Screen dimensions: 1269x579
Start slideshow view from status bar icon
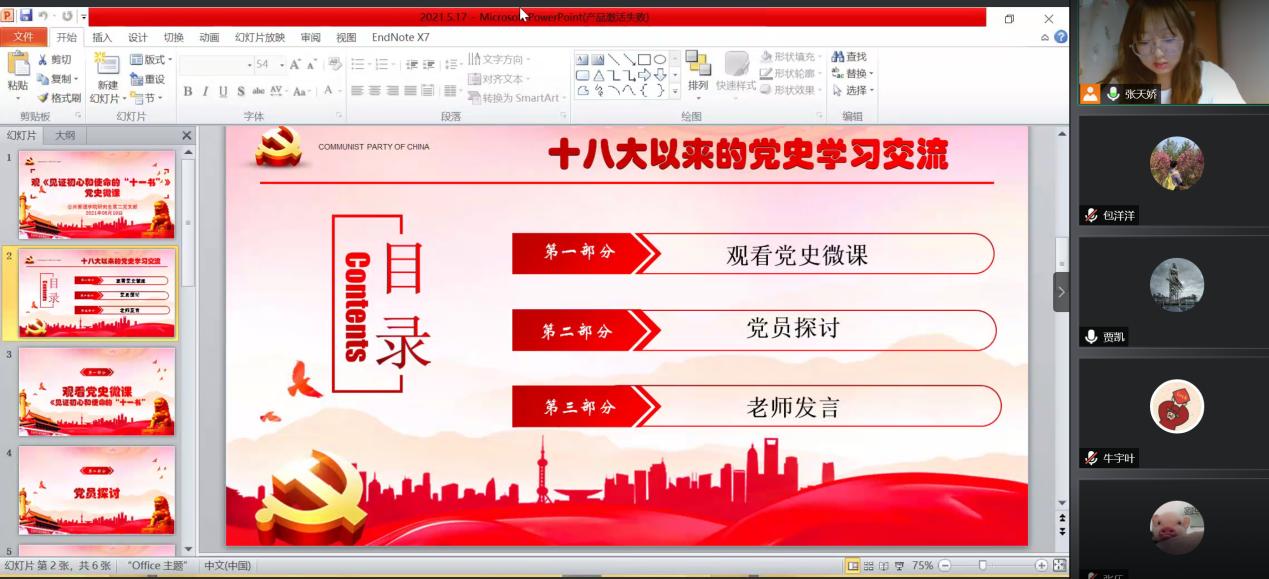click(x=899, y=566)
